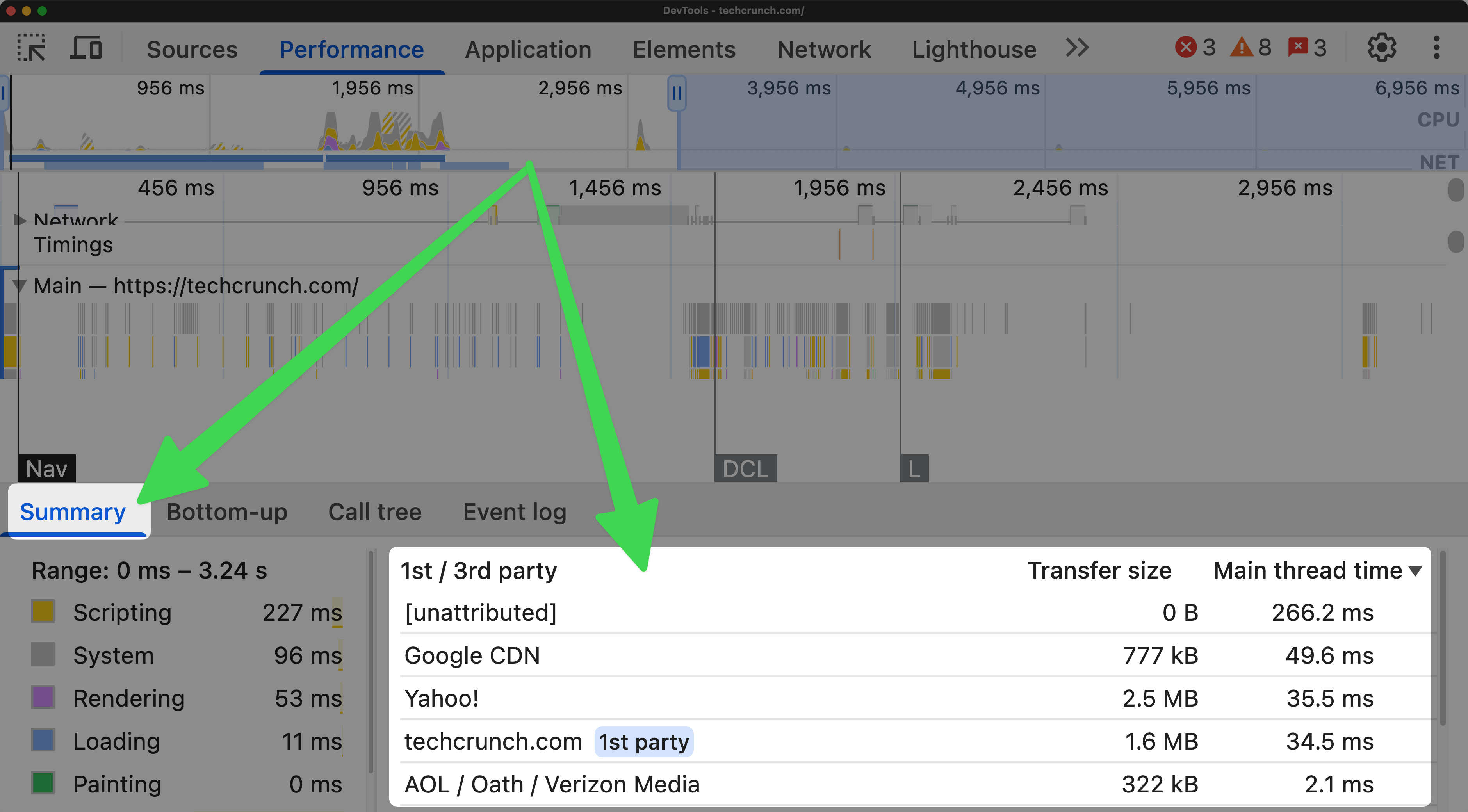The image size is (1468, 812).
Task: Open the more tabs chevron menu
Action: (x=1077, y=48)
